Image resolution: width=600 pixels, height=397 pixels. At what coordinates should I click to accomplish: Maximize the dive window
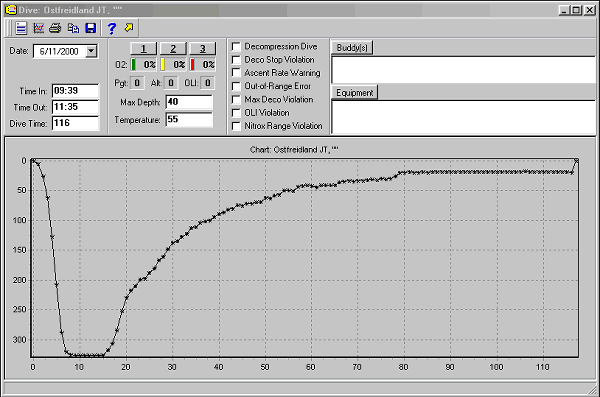(x=577, y=10)
